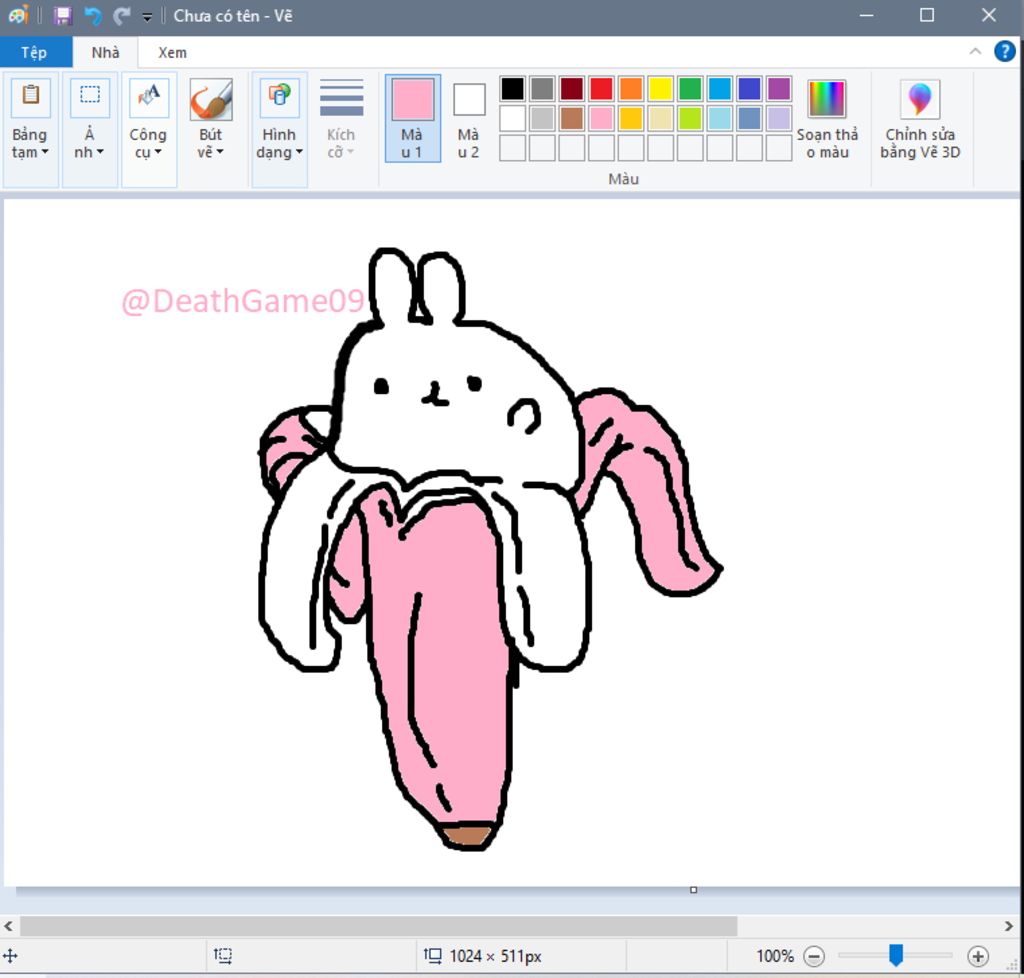The image size is (1024, 978).
Task: Click the scroll left arrow
Action: click(x=8, y=926)
